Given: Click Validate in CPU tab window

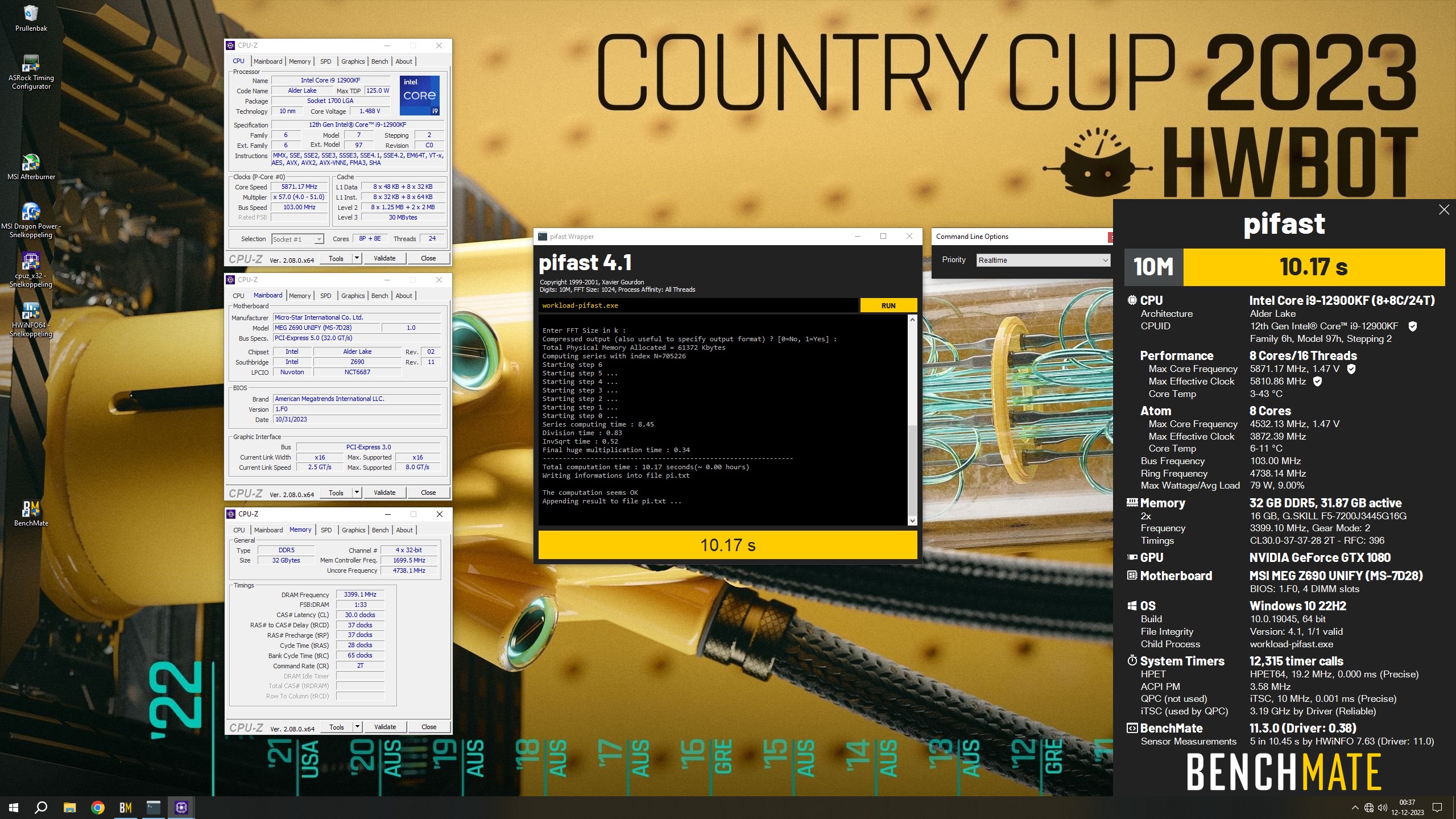Looking at the screenshot, I should (384, 258).
